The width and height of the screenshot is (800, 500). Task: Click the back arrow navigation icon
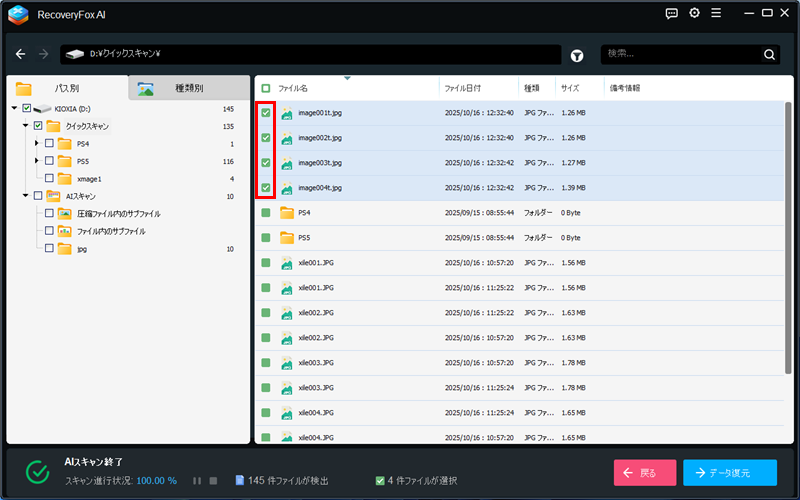(x=20, y=54)
